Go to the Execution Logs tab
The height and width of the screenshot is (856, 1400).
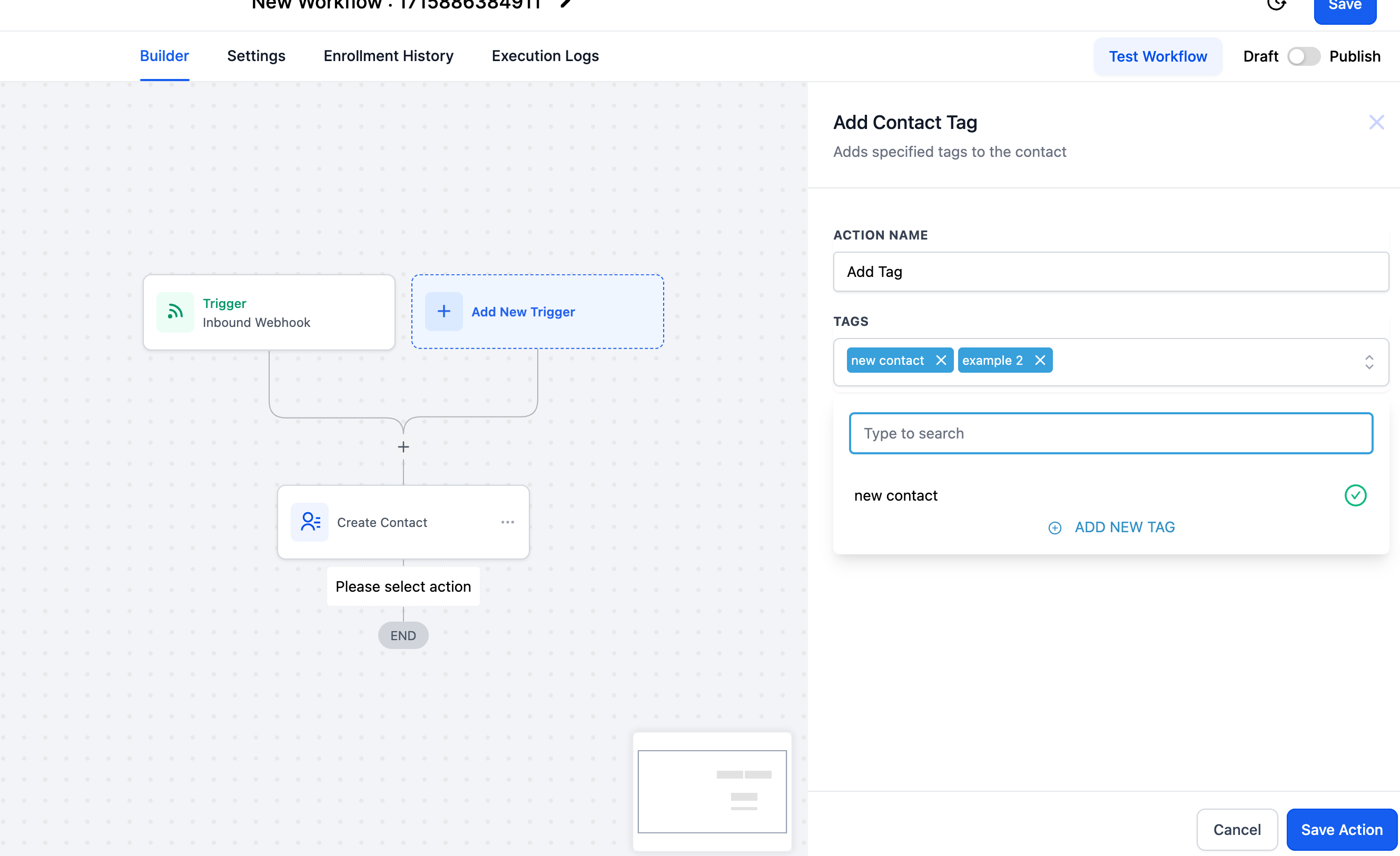click(x=545, y=56)
